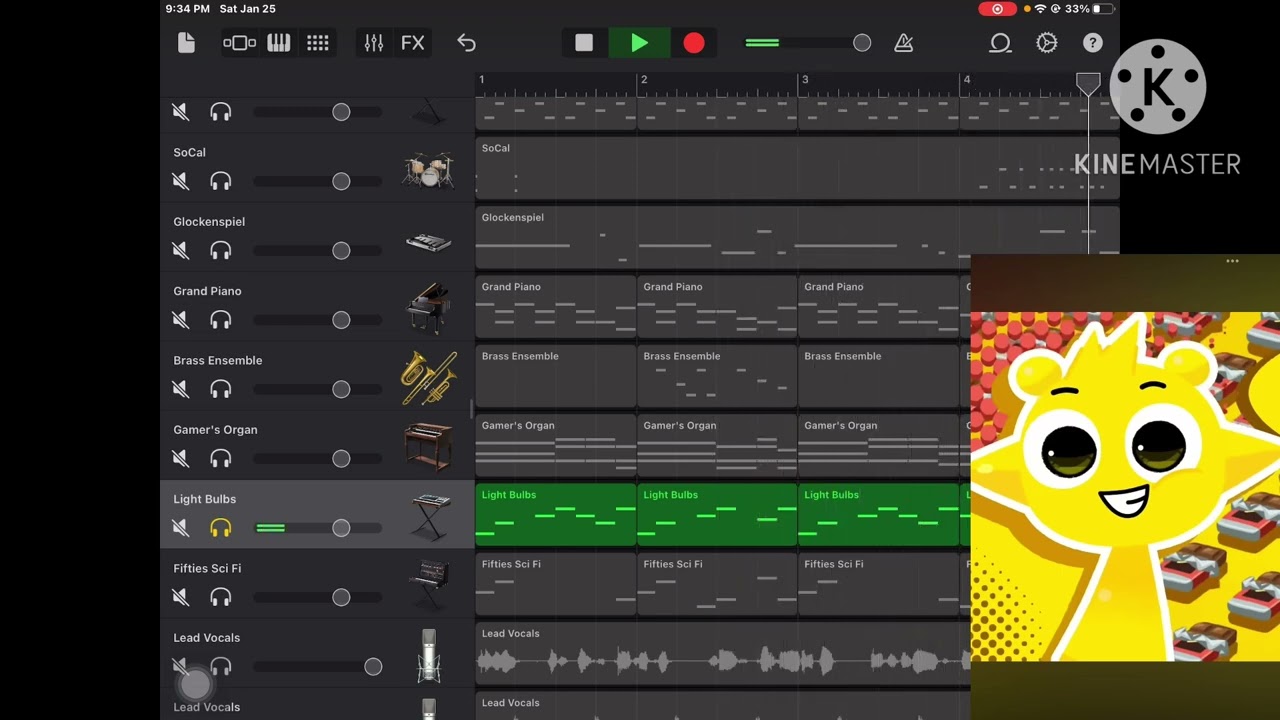Tap the undo arrow
Image resolution: width=1280 pixels, height=720 pixels.
click(466, 43)
